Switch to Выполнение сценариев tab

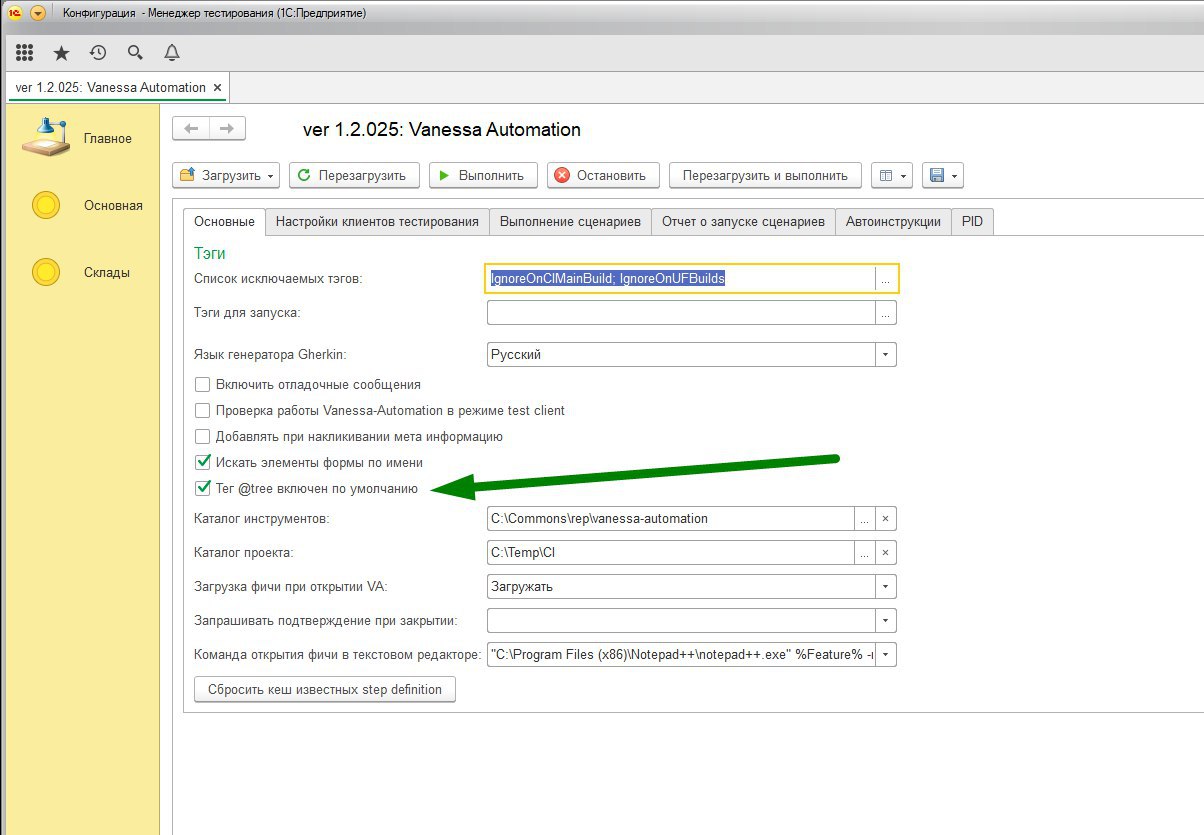point(570,222)
